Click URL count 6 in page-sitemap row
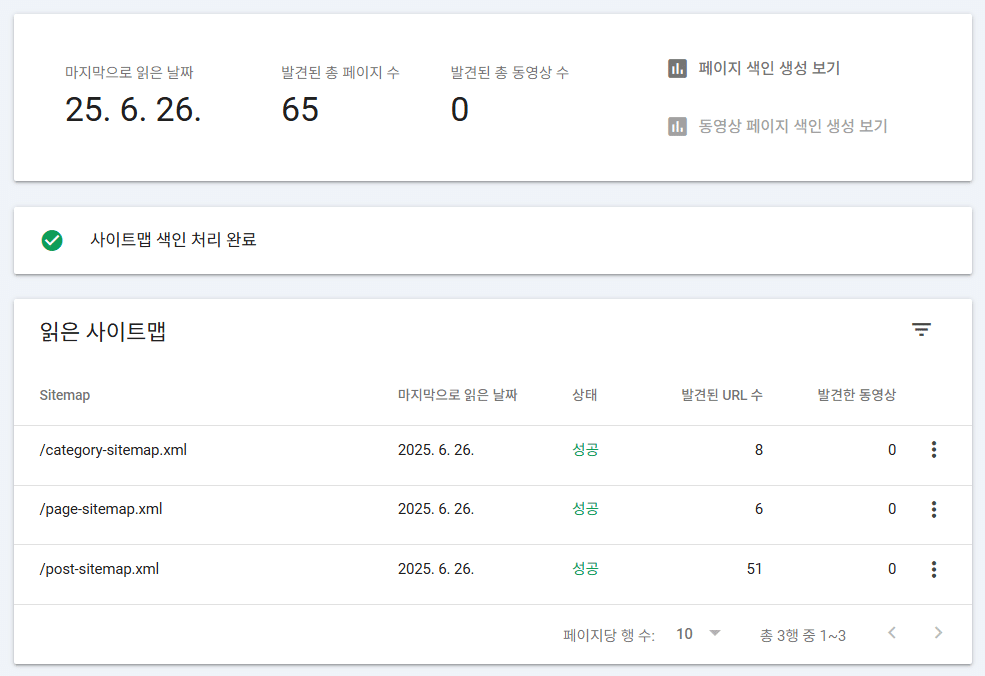The image size is (985, 676). 759,509
